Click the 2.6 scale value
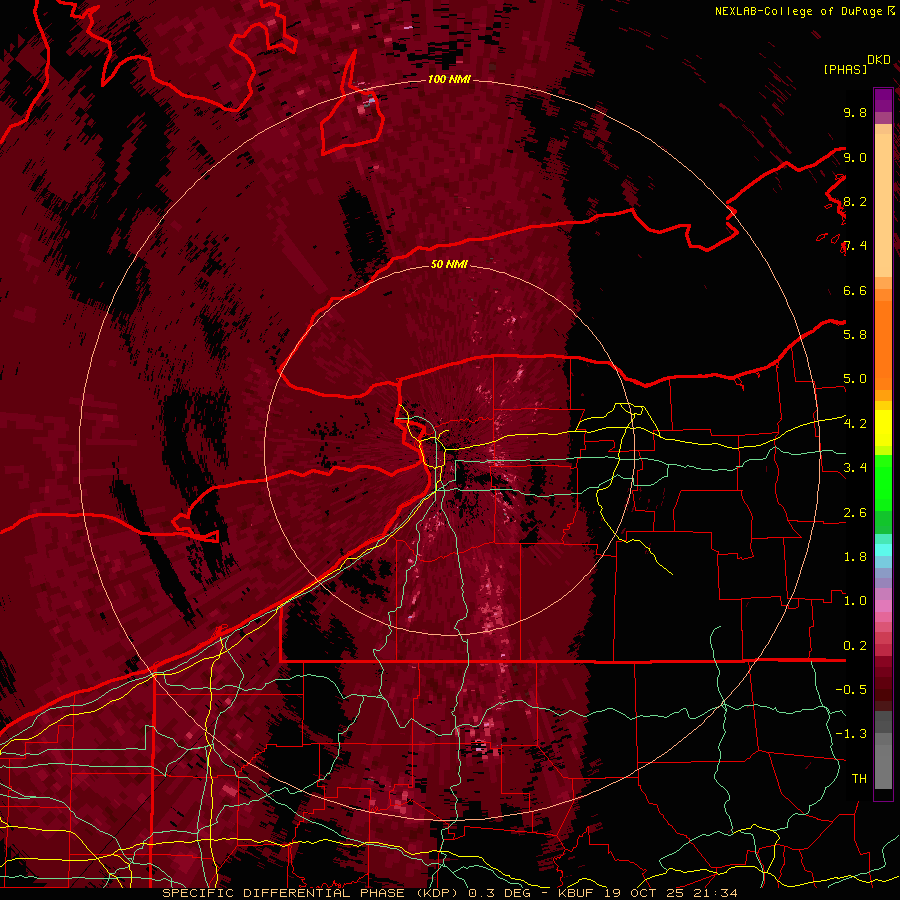Viewport: 900px width, 900px height. click(855, 513)
